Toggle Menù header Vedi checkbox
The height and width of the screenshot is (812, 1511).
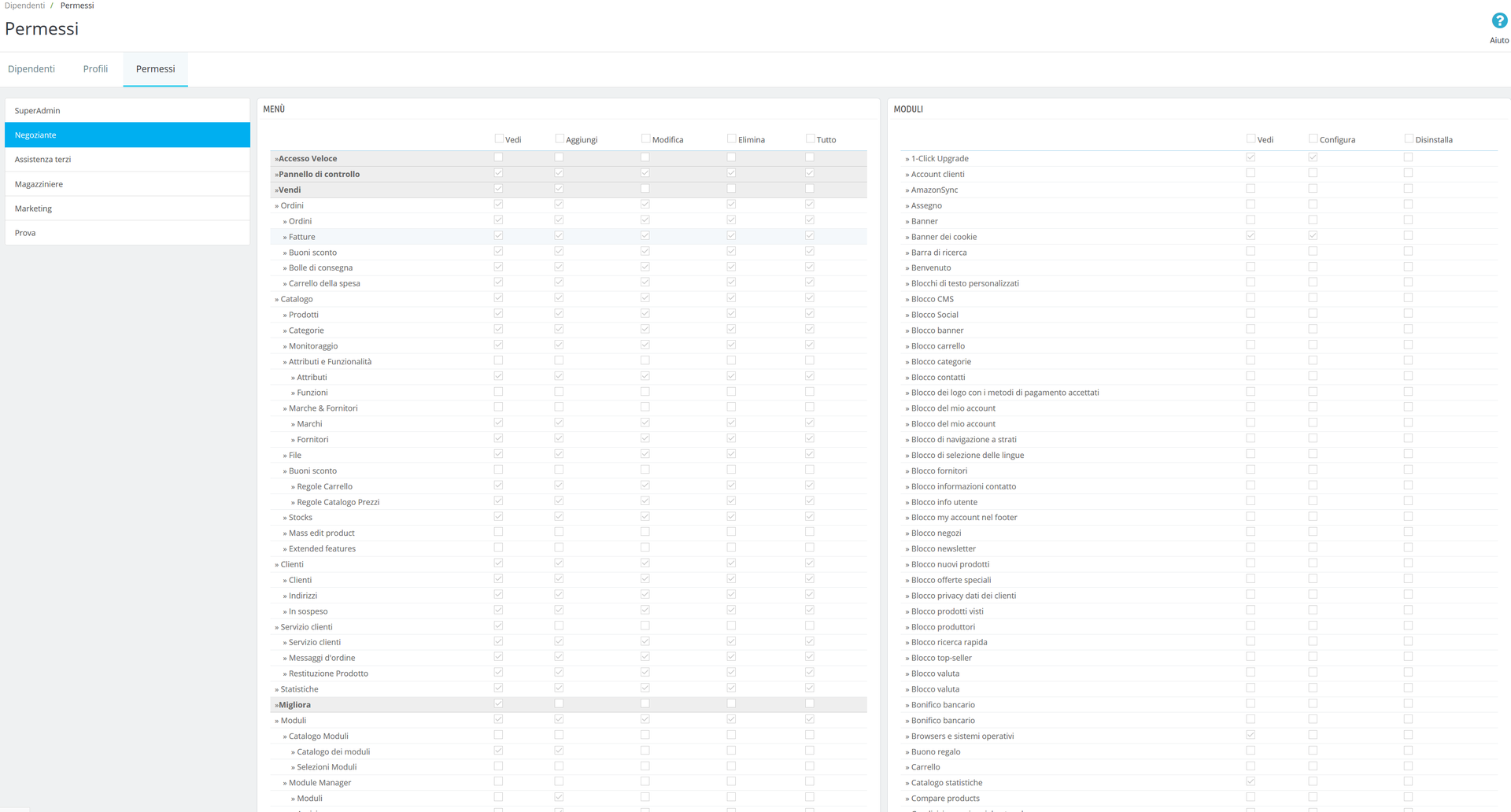(499, 138)
